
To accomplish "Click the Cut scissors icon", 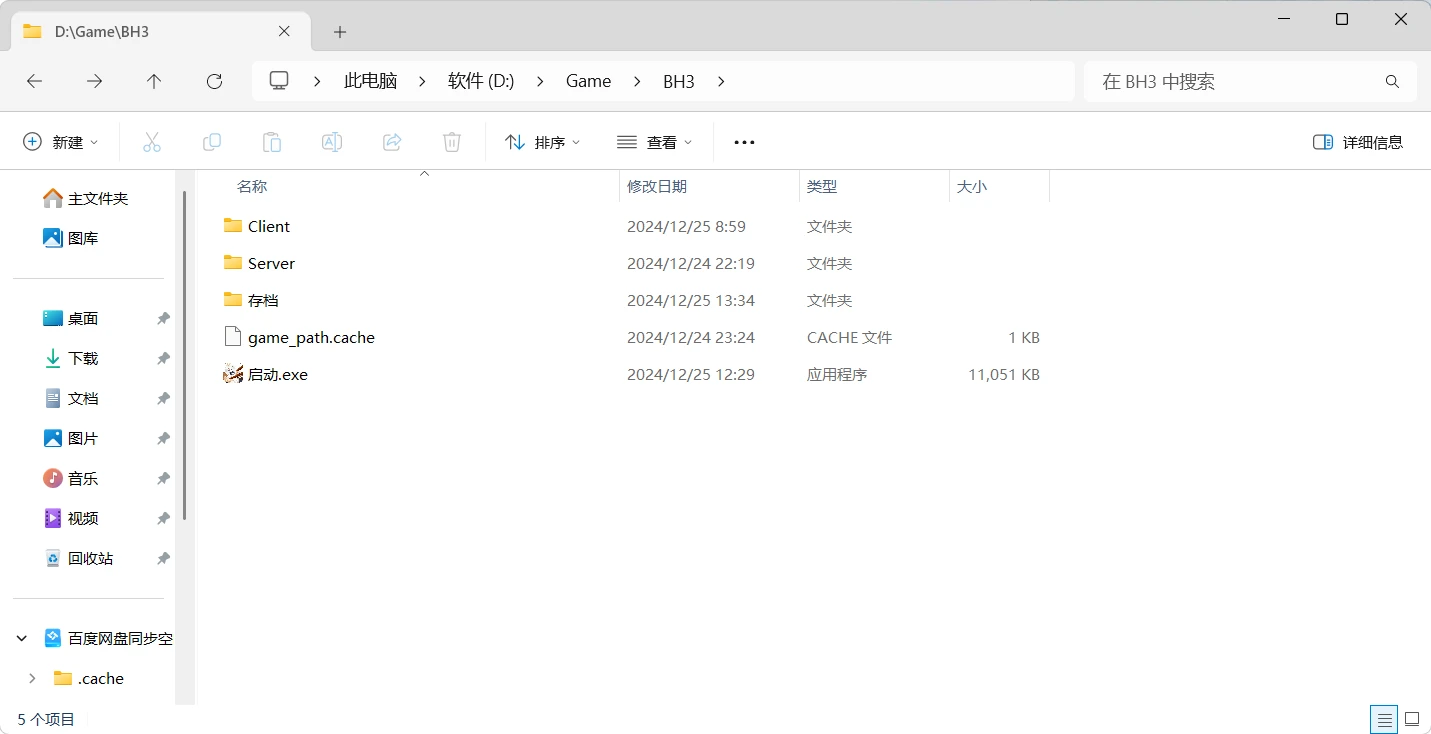I will [152, 142].
